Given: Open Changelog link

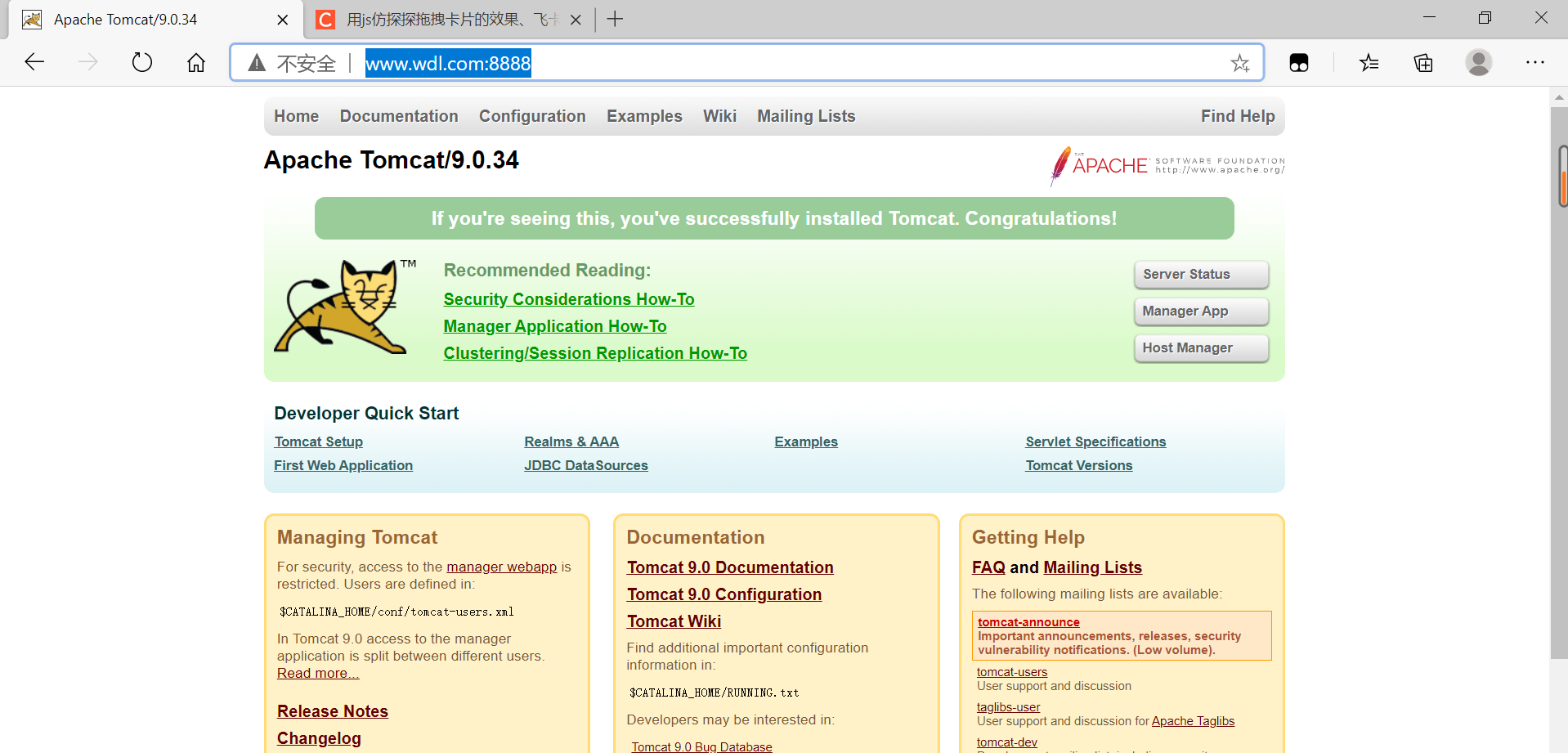Looking at the screenshot, I should click(319, 738).
